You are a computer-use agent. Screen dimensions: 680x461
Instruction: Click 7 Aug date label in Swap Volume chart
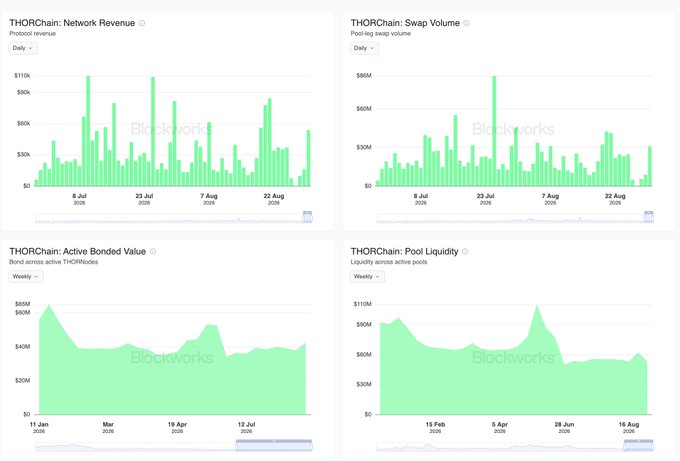550,196
